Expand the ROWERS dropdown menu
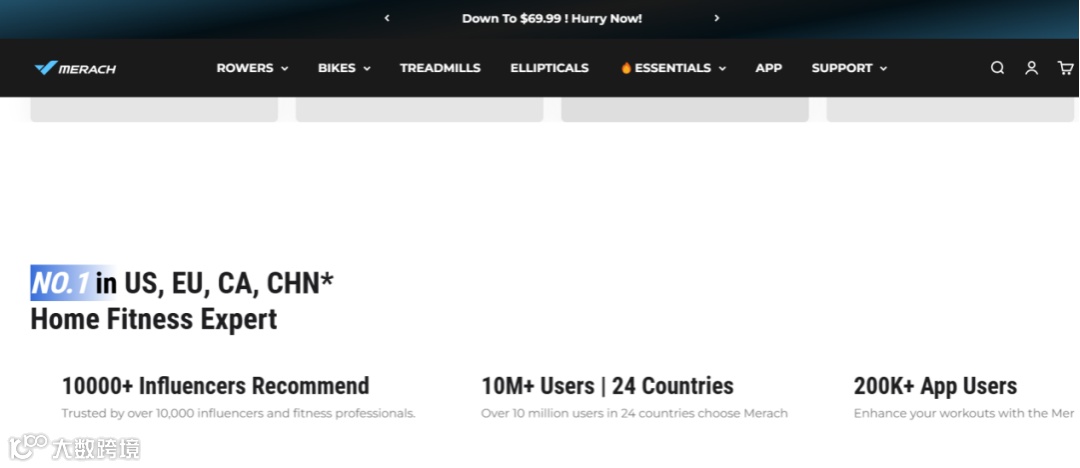The width and height of the screenshot is (1080, 468). [x=252, y=68]
